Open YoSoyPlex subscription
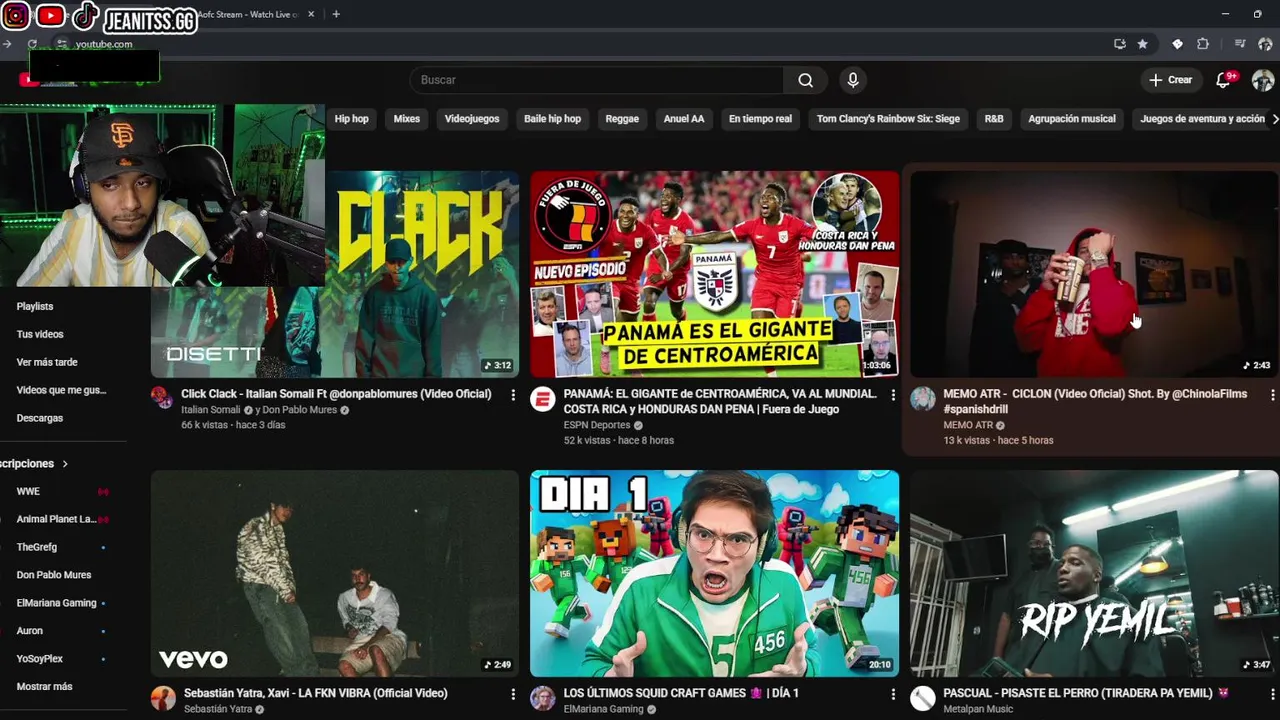This screenshot has width=1280, height=720. tap(40, 660)
